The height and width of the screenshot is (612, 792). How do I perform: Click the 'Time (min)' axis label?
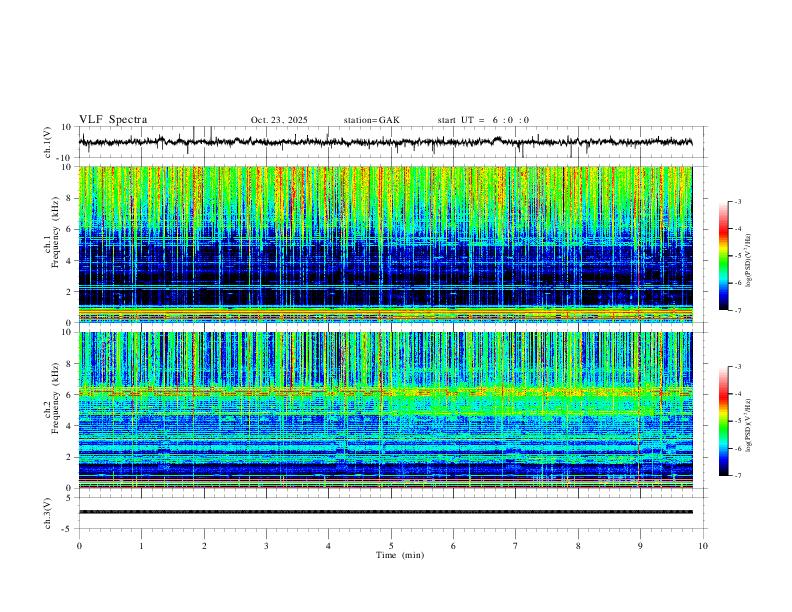(x=400, y=555)
